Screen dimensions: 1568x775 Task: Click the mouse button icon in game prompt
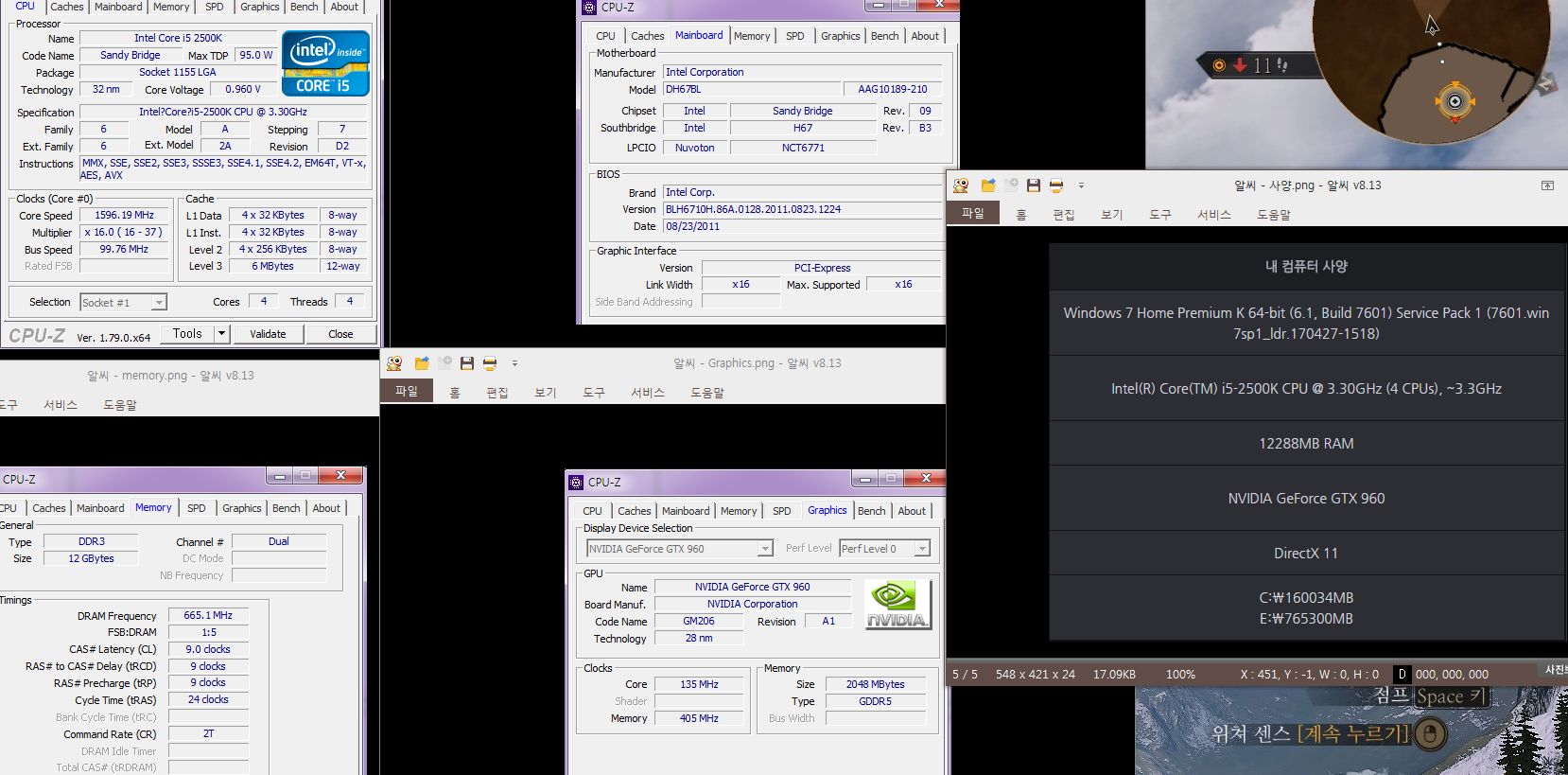point(1431,733)
